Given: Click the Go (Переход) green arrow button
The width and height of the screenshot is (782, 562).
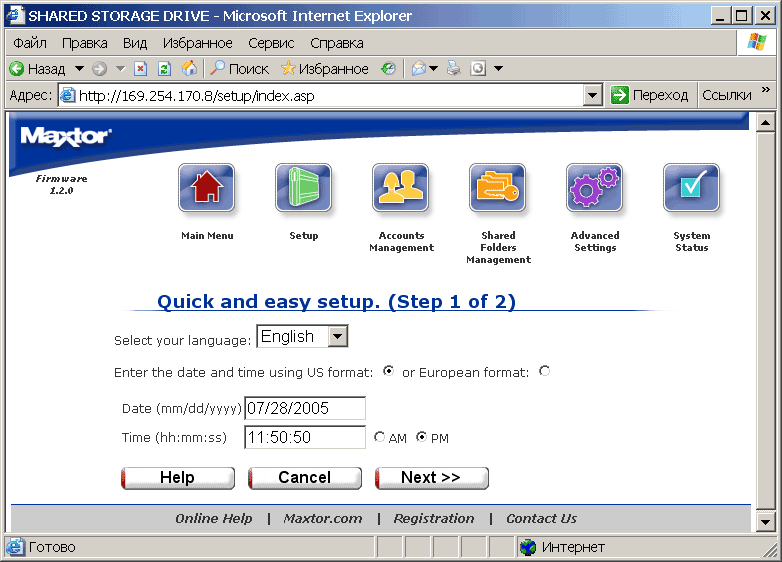Looking at the screenshot, I should point(649,95).
